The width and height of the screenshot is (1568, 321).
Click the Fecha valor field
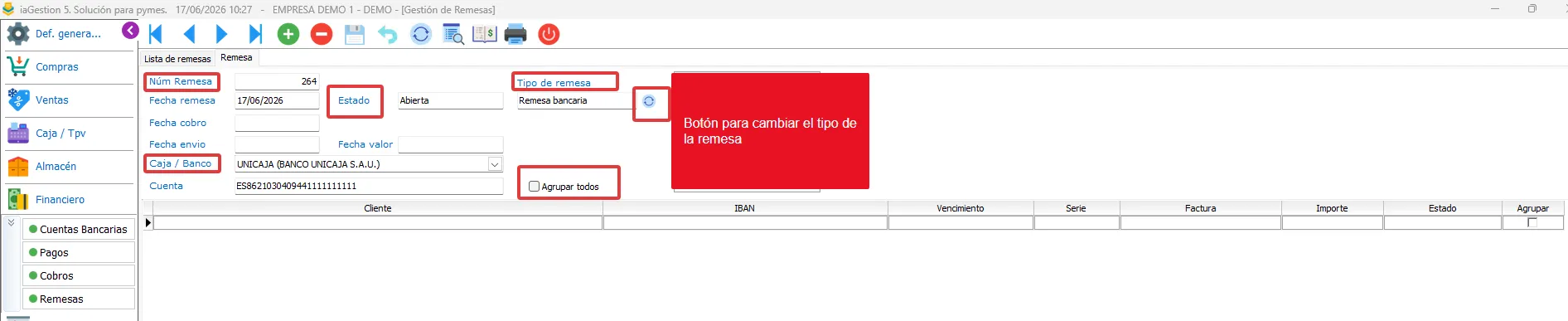(x=450, y=144)
